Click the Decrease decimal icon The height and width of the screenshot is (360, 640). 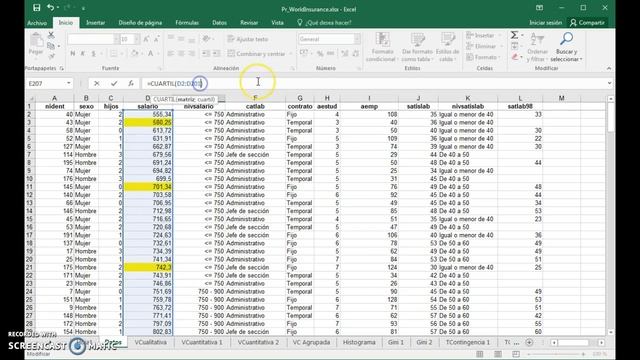(356, 53)
